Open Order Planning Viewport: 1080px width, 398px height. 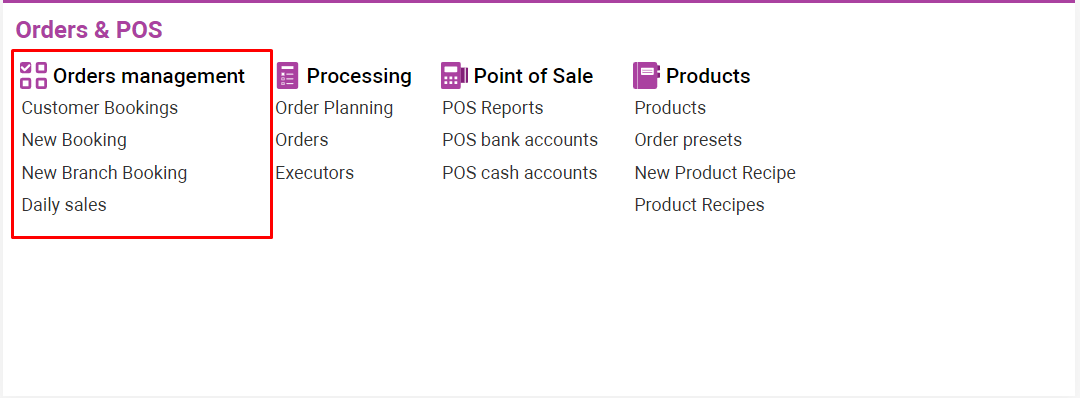(x=334, y=108)
